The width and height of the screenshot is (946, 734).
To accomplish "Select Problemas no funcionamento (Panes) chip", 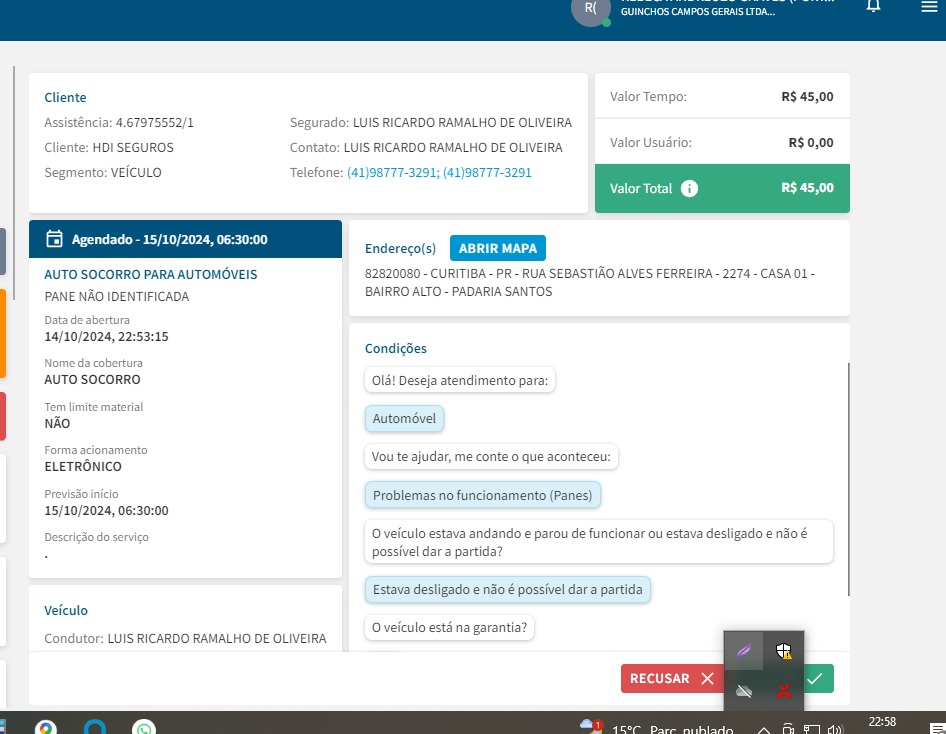I will click(483, 495).
